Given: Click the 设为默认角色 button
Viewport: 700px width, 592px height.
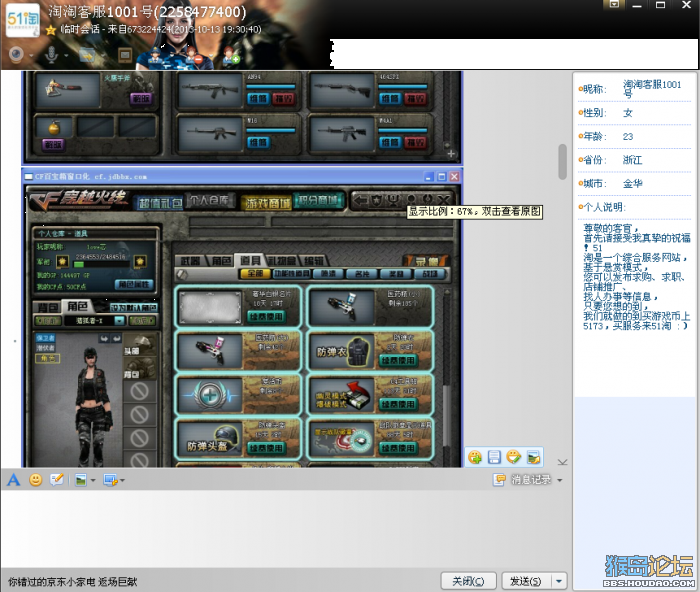Looking at the screenshot, I should click(133, 308).
